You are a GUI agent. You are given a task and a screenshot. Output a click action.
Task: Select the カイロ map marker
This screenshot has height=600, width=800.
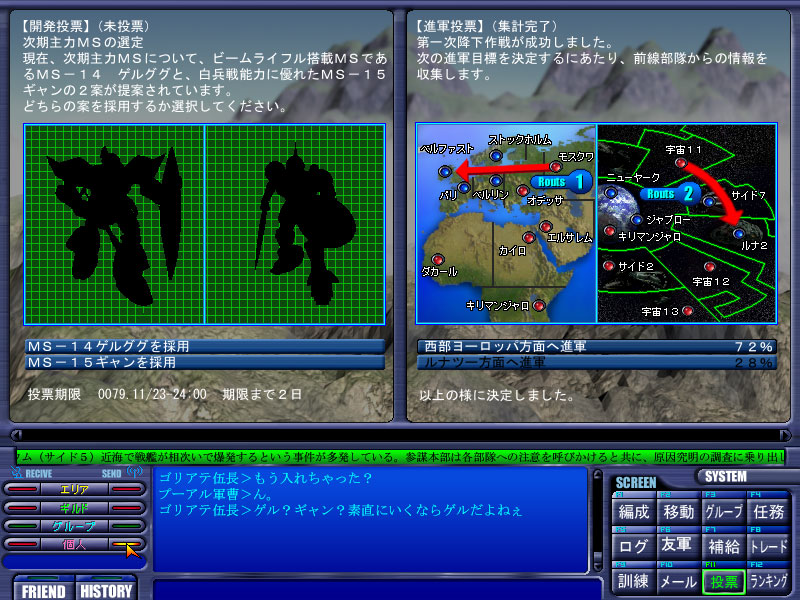[x=529, y=237]
